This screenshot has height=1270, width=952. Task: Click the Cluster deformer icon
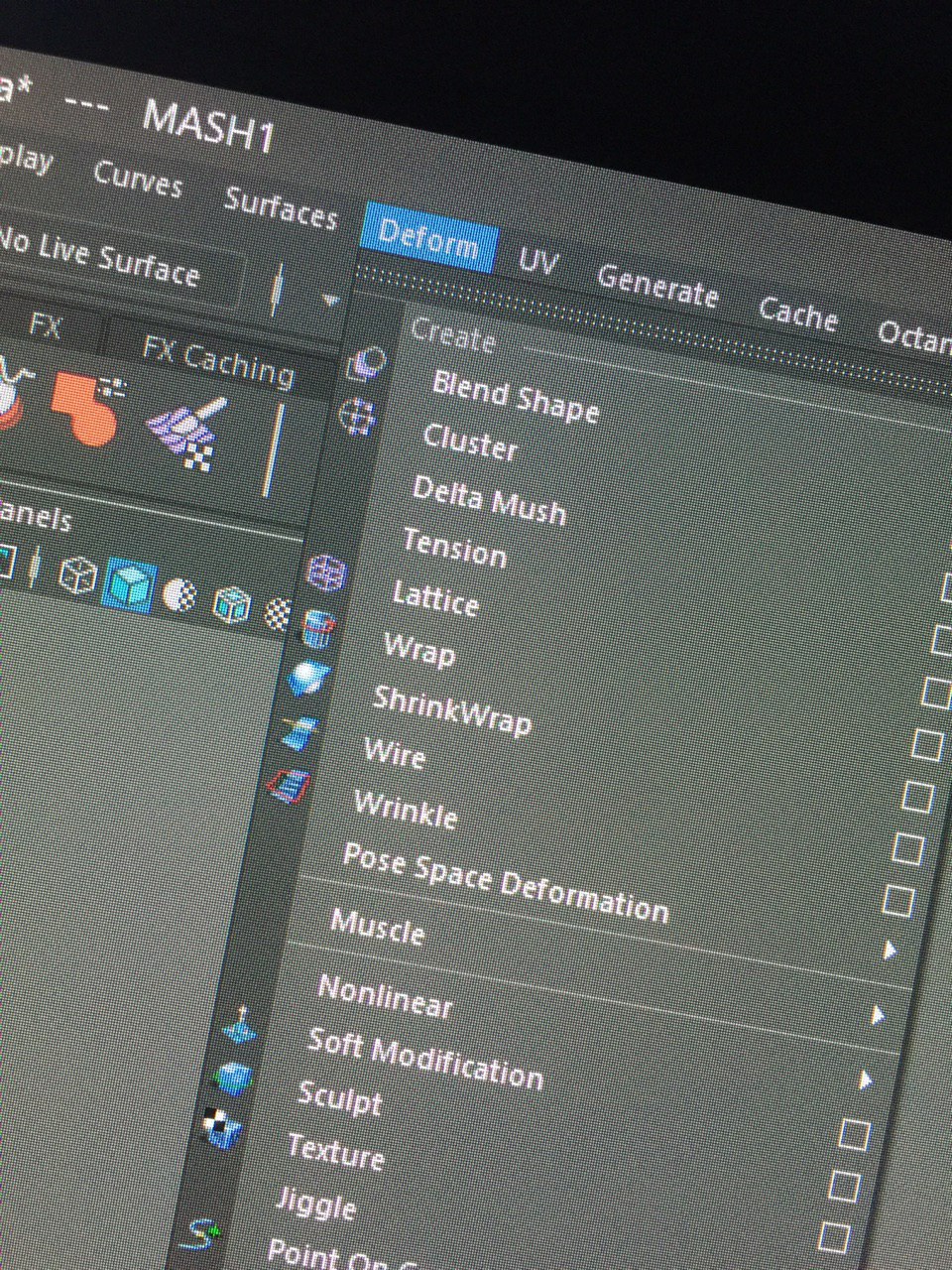coord(358,417)
